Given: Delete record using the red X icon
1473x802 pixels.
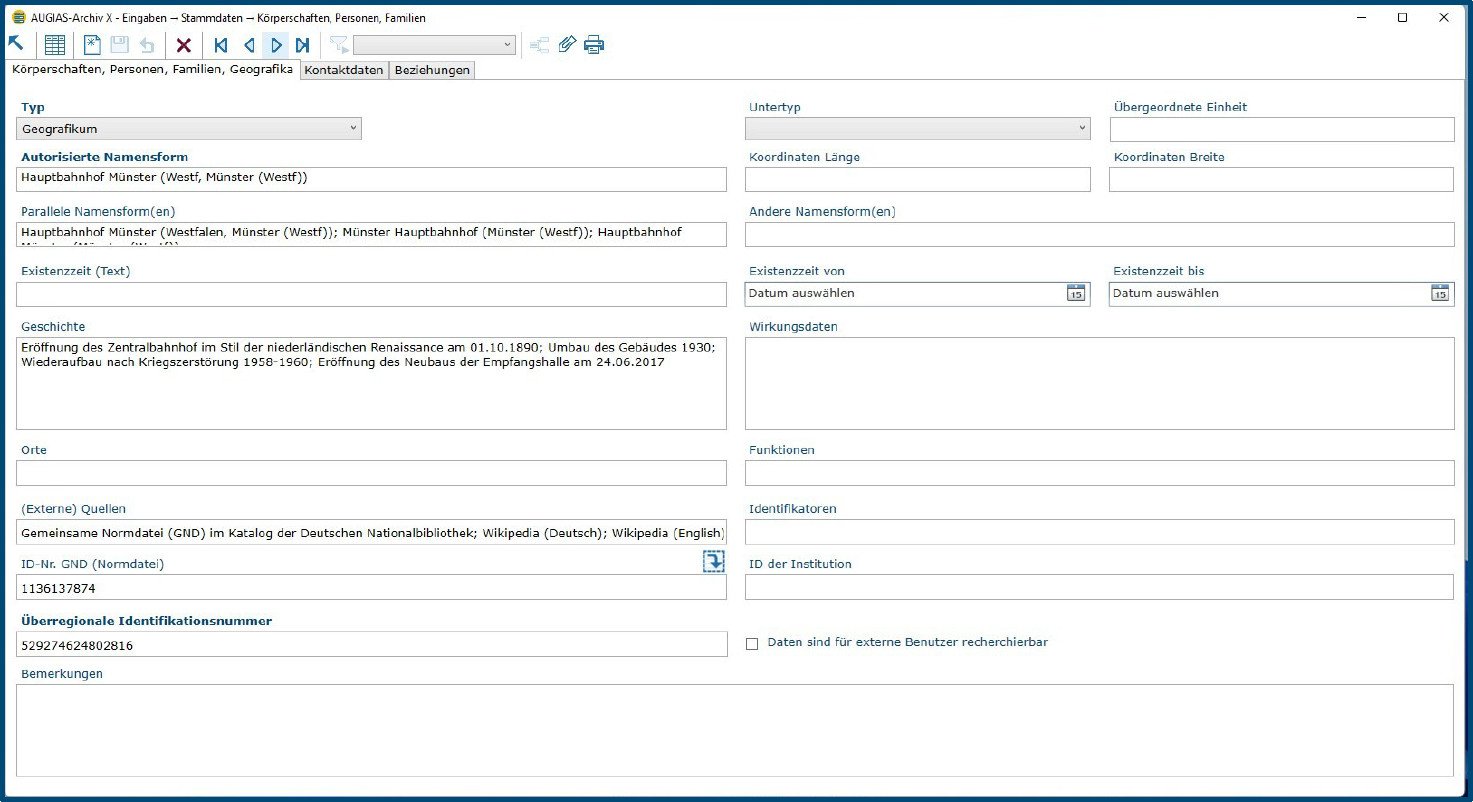Looking at the screenshot, I should point(183,45).
